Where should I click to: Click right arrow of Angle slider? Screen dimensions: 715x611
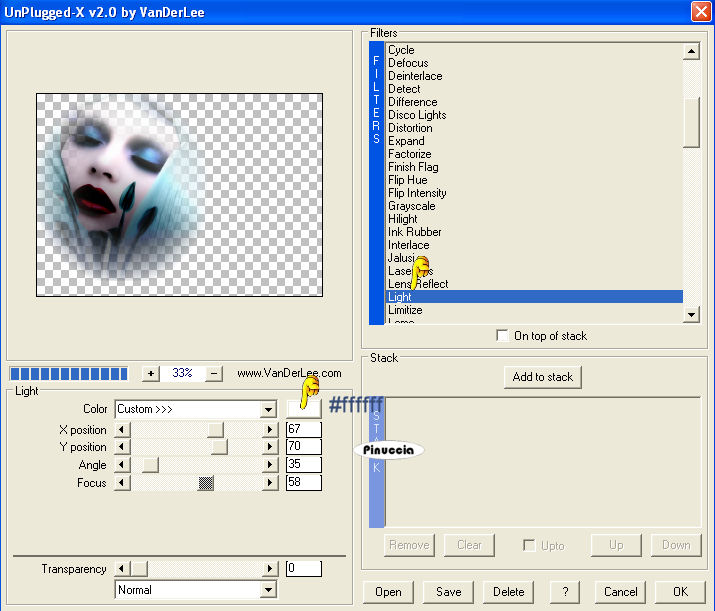click(269, 465)
